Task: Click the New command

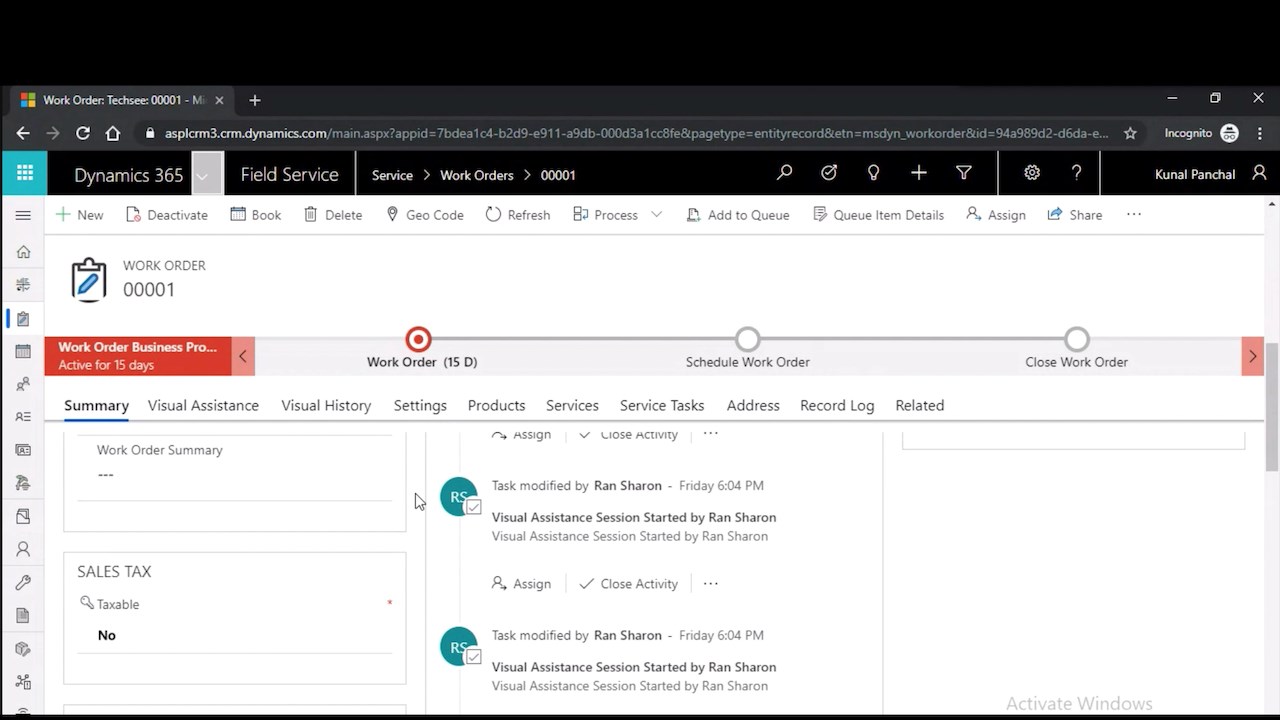Action: pos(79,215)
